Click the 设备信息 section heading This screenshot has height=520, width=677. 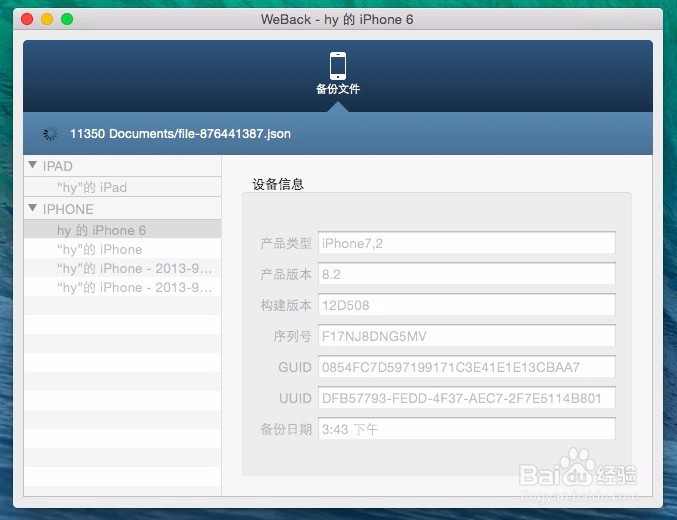pos(278,184)
